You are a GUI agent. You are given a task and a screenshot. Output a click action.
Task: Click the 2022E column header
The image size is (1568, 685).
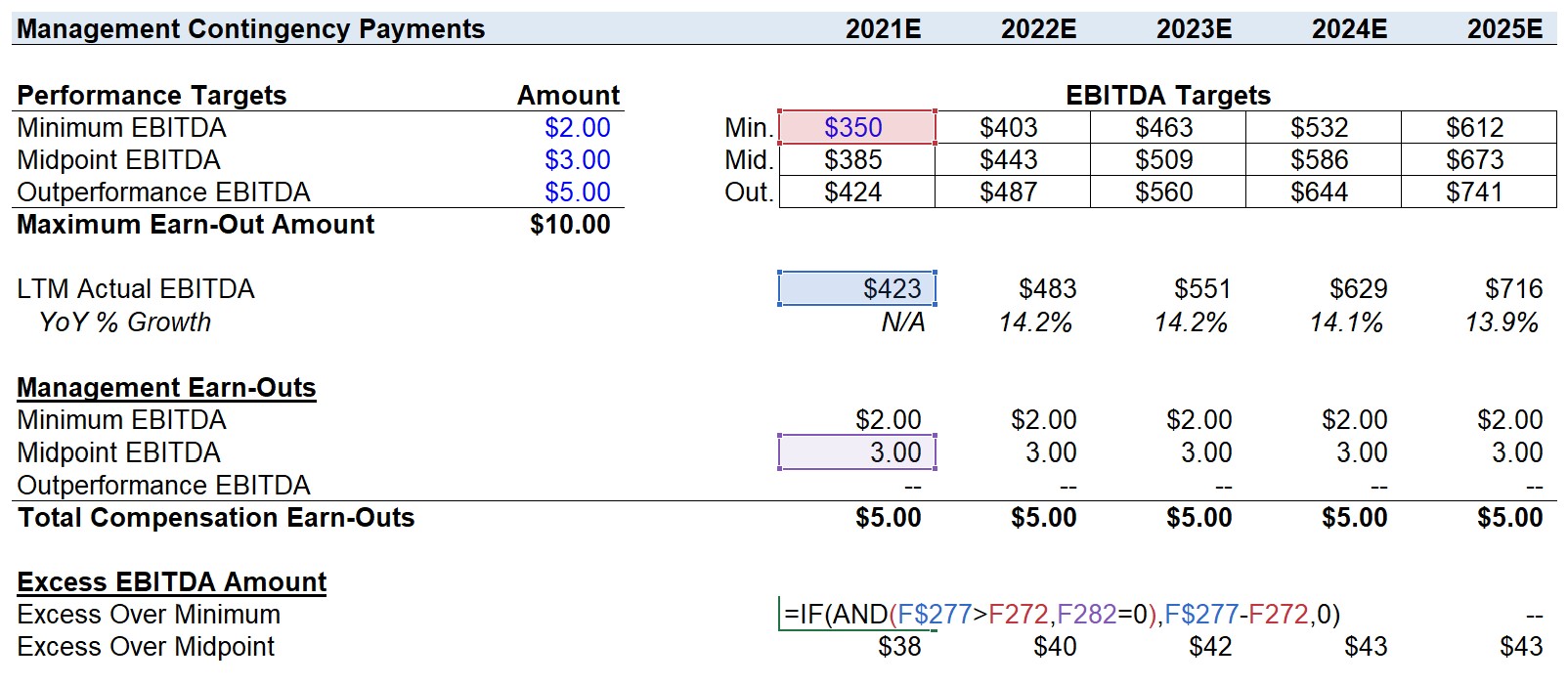click(1038, 28)
